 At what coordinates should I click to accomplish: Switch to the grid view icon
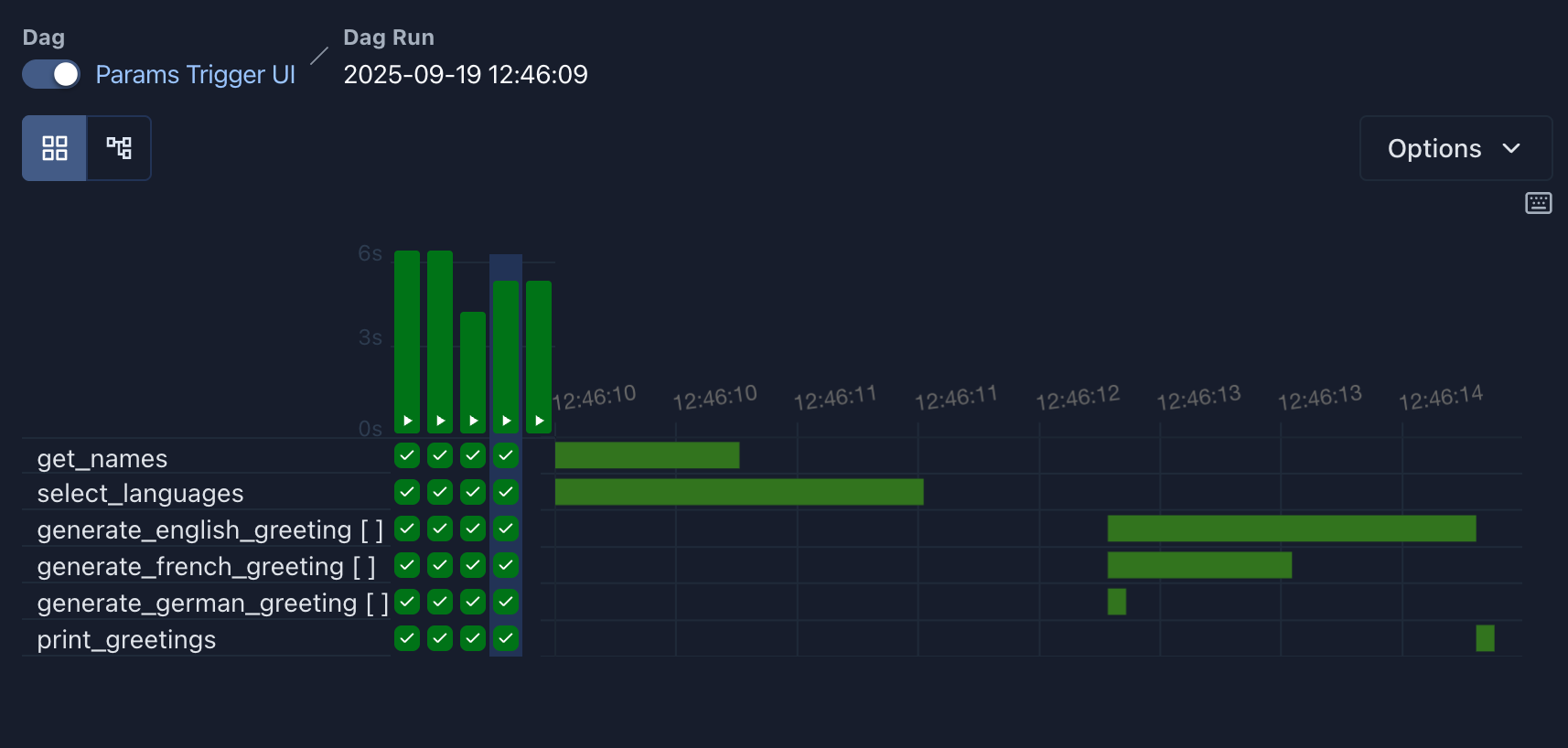point(55,148)
